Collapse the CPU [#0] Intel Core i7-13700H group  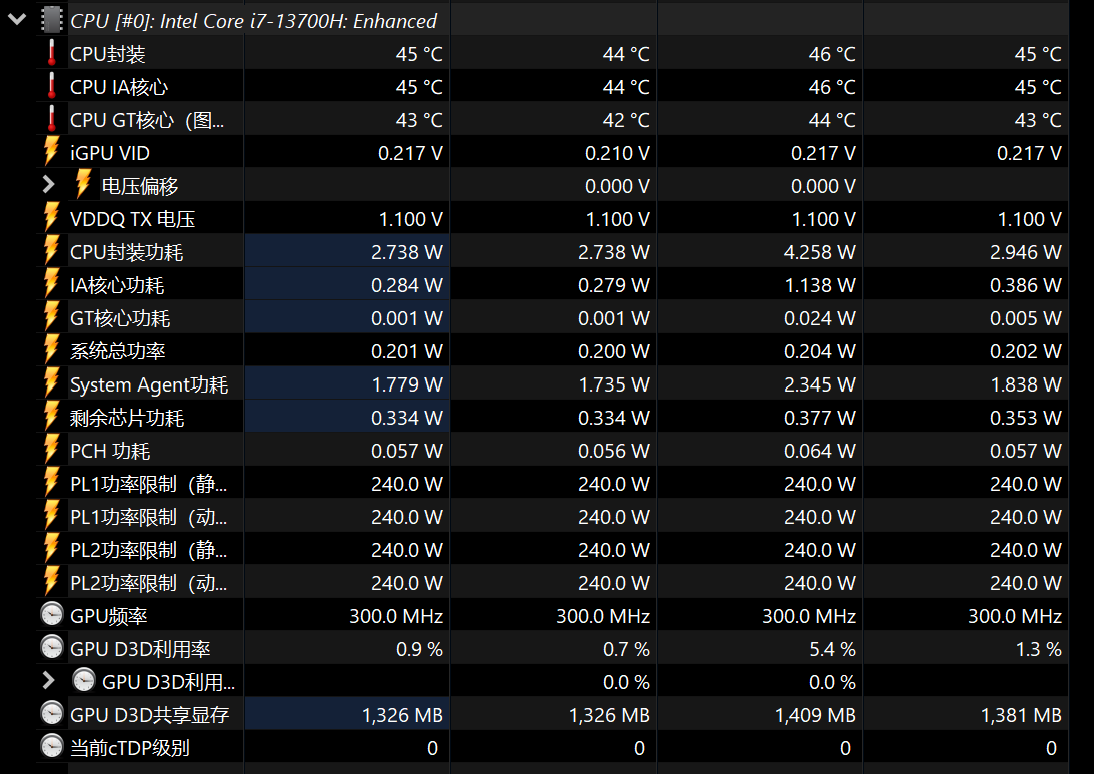pyautogui.click(x=17, y=19)
